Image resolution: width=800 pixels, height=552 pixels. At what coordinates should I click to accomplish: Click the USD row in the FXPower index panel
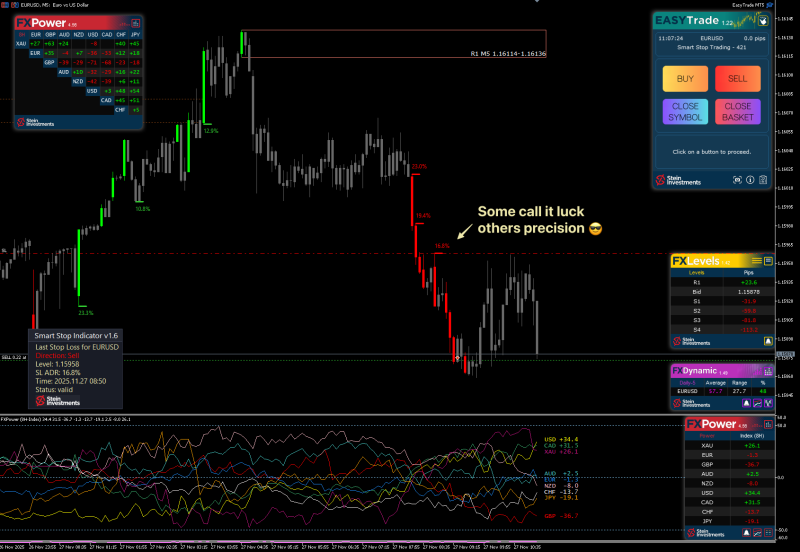coord(730,493)
